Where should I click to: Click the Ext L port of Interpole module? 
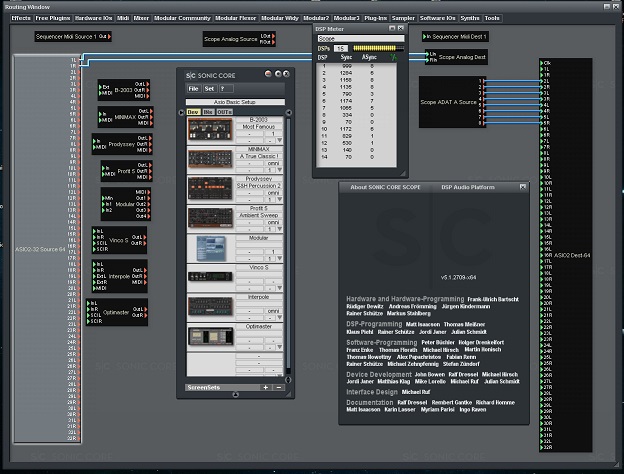[x=94, y=276]
